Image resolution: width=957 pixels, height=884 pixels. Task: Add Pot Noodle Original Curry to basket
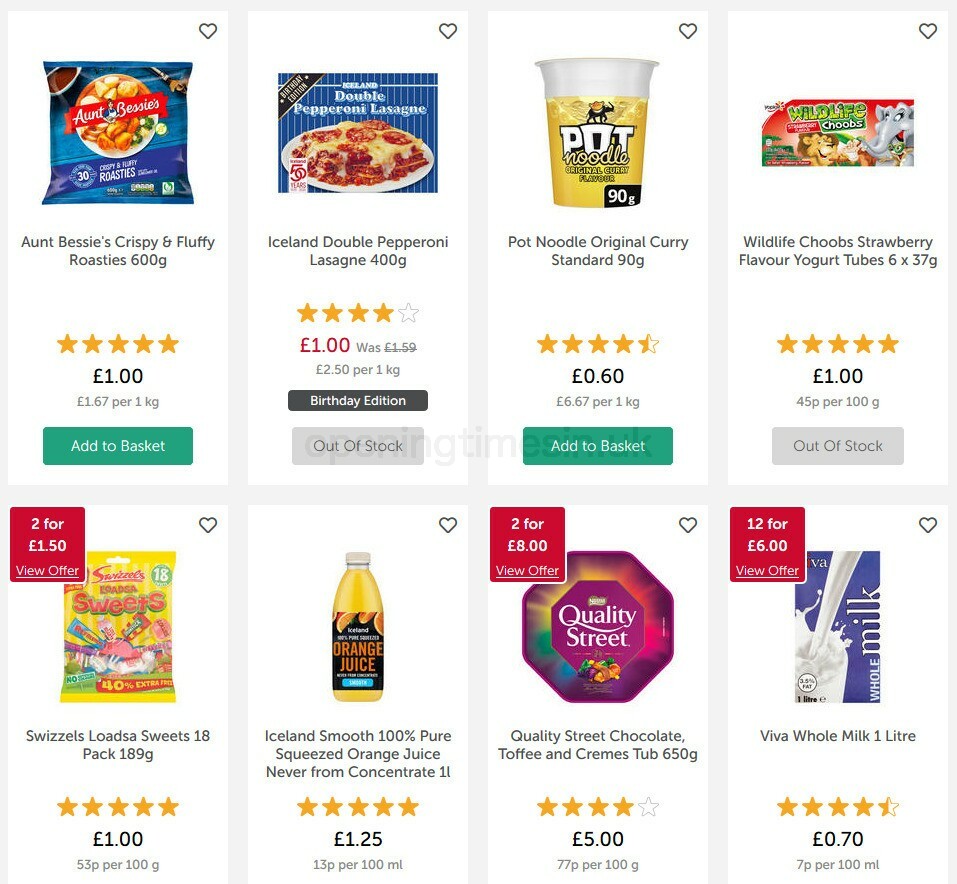(597, 446)
